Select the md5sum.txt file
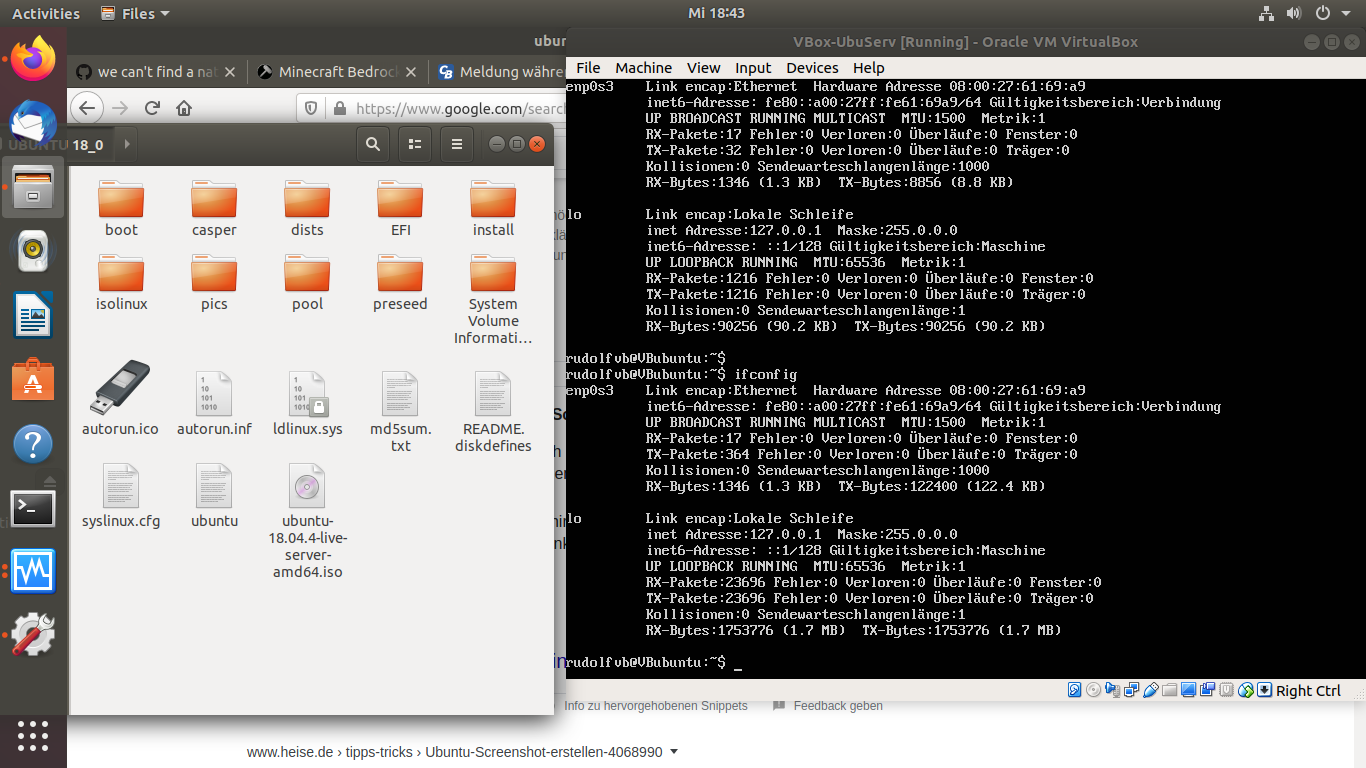This screenshot has width=1366, height=768. (400, 411)
